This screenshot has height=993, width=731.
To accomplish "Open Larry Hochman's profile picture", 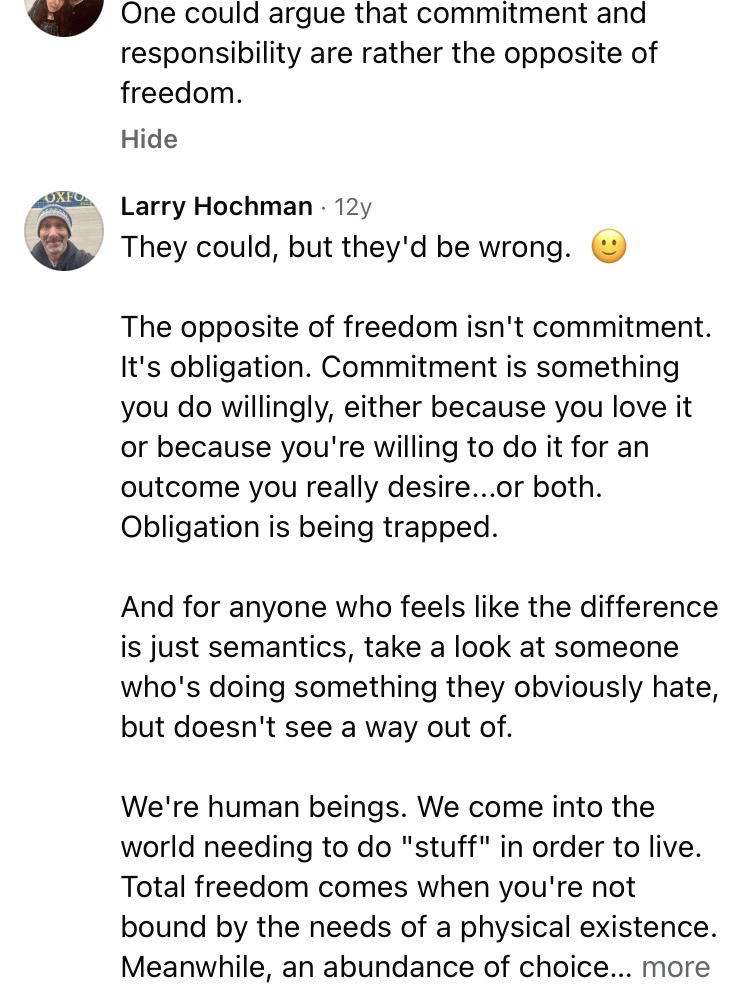I will pos(64,231).
